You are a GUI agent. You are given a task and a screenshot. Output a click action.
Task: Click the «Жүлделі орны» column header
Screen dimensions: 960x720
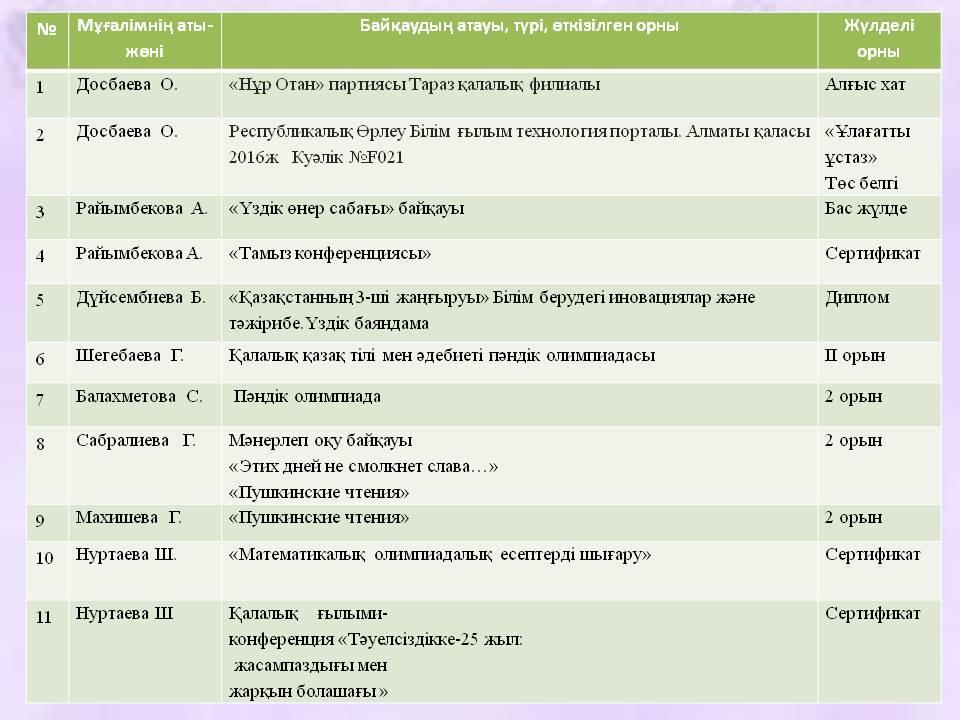coord(879,39)
